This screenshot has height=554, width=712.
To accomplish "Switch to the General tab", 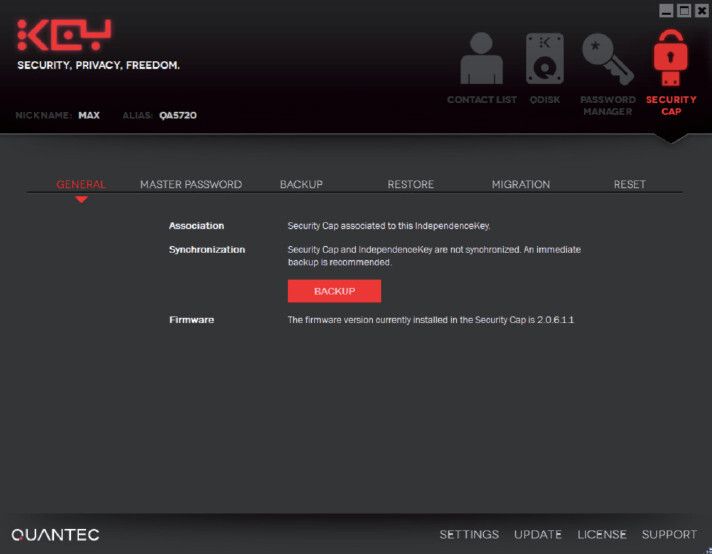I will tap(81, 184).
